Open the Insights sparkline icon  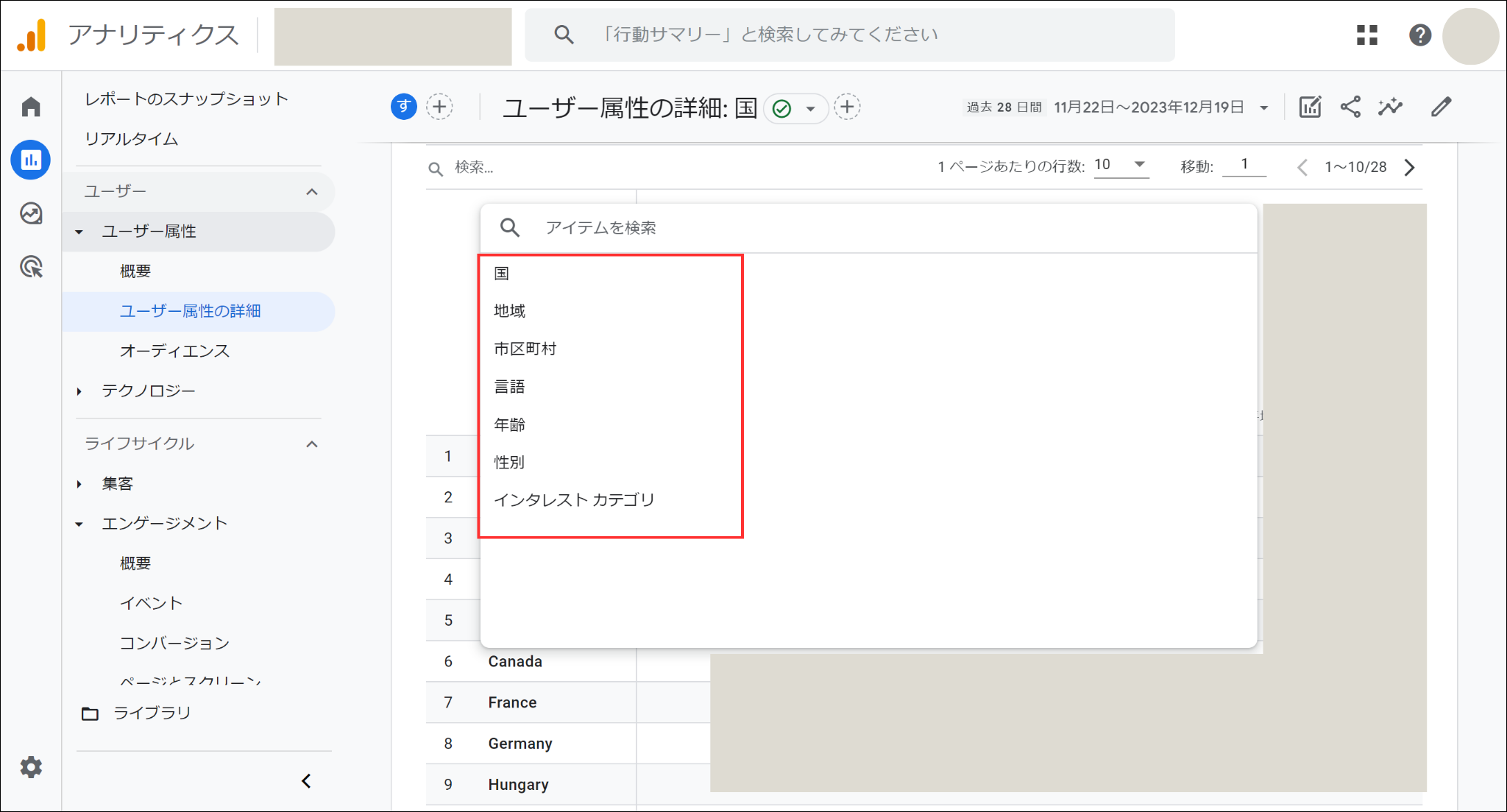pyautogui.click(x=1391, y=107)
